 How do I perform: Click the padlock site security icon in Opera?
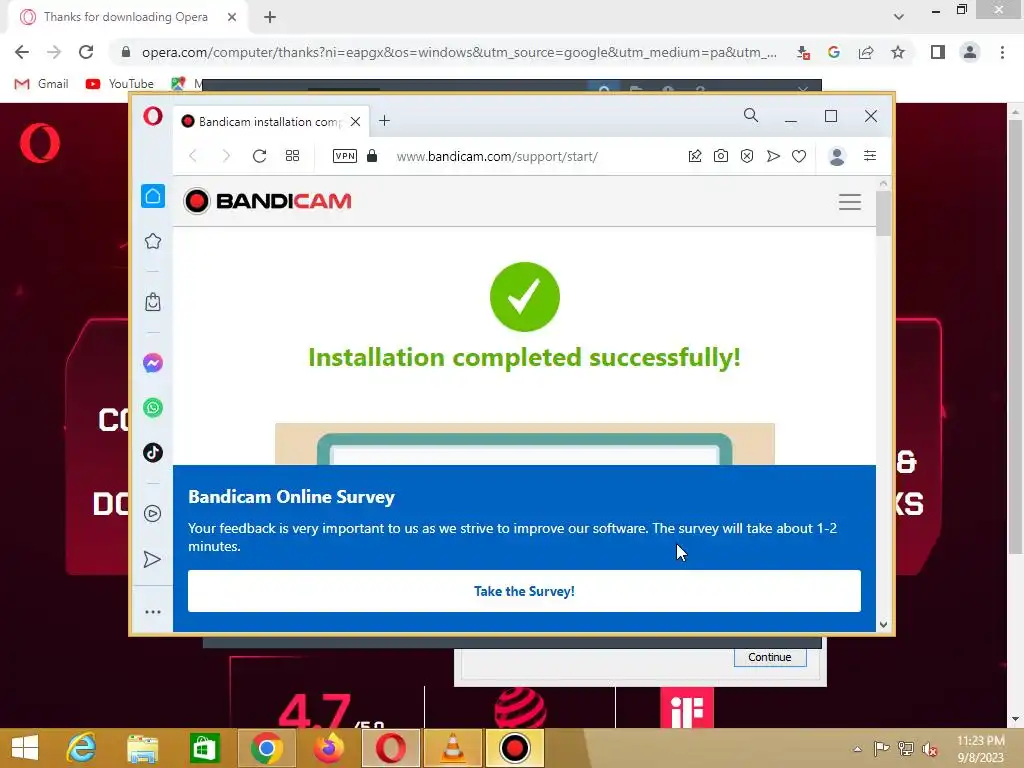point(372,155)
